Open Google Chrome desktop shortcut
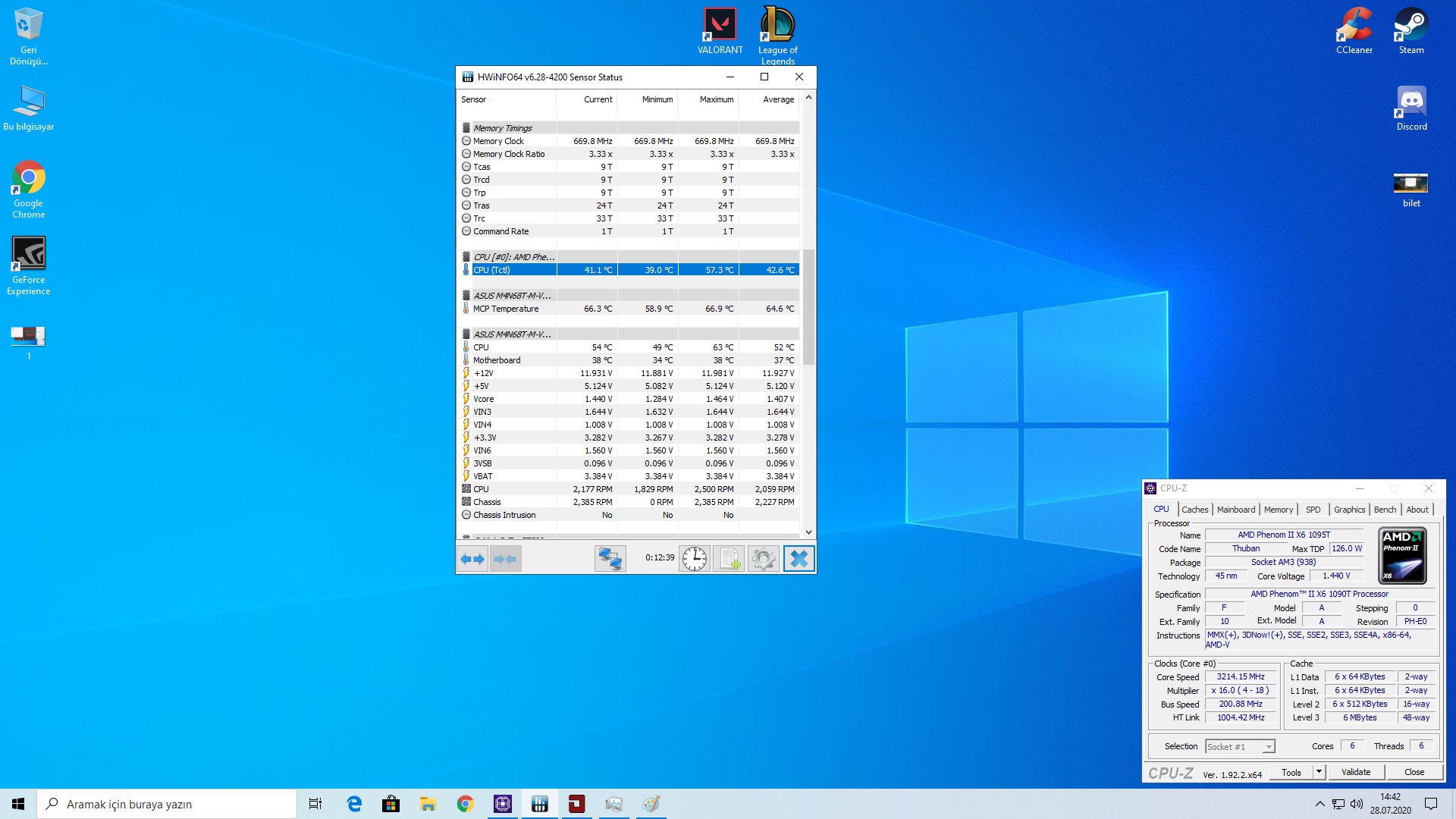The height and width of the screenshot is (819, 1456). 29,190
